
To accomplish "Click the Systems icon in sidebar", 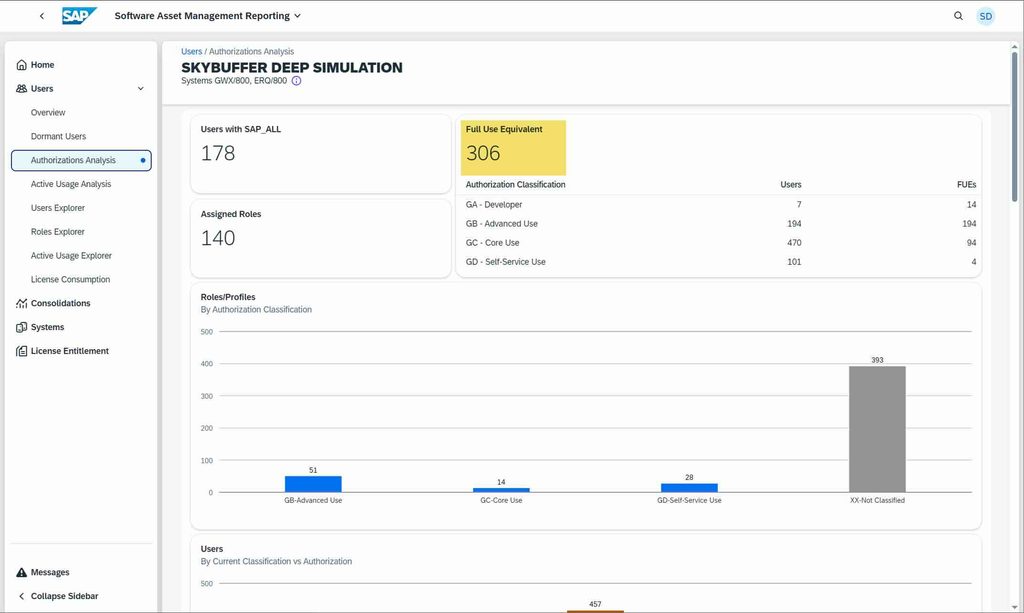I will 22,327.
